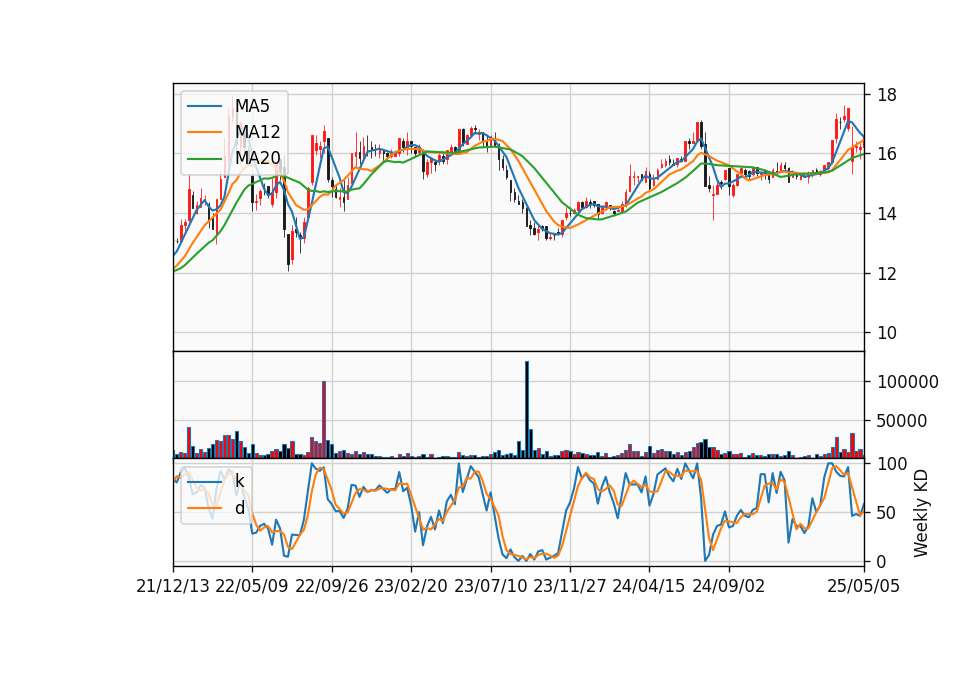This screenshot has height=690, width=960.
Task: Click the volume axis label 50000
Action: (x=902, y=421)
